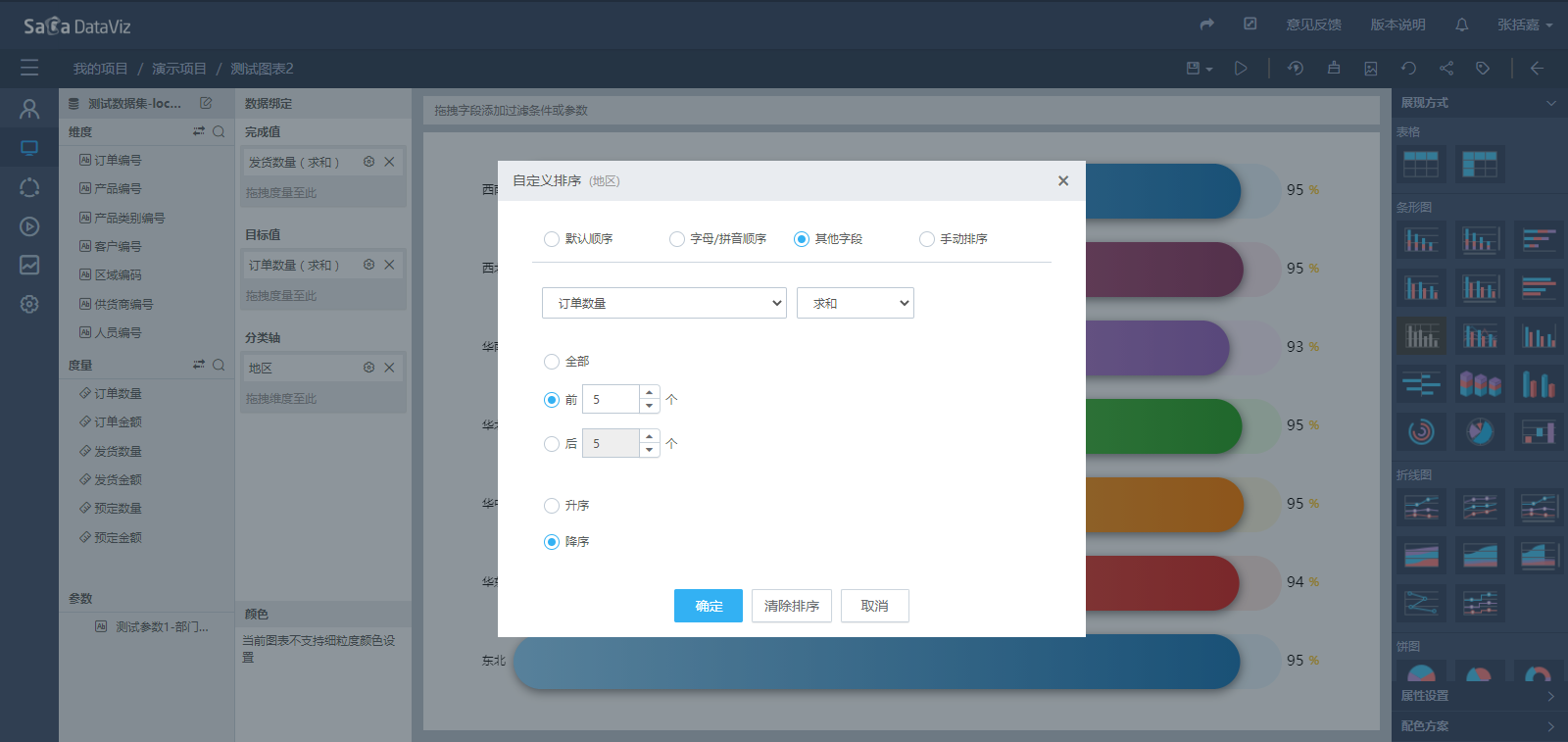Select the 字母/拼音顺序 radio option
Image resolution: width=1568 pixels, height=742 pixels.
pos(677,239)
